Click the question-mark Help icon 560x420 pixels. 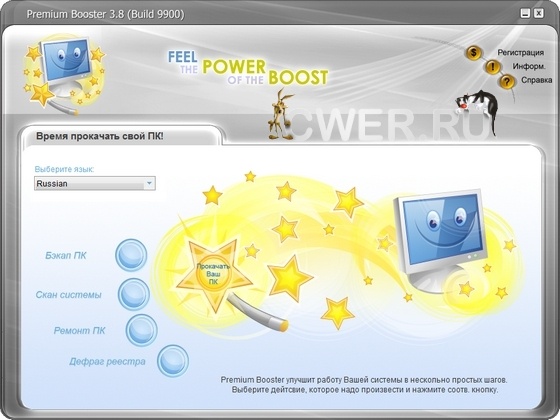point(506,82)
